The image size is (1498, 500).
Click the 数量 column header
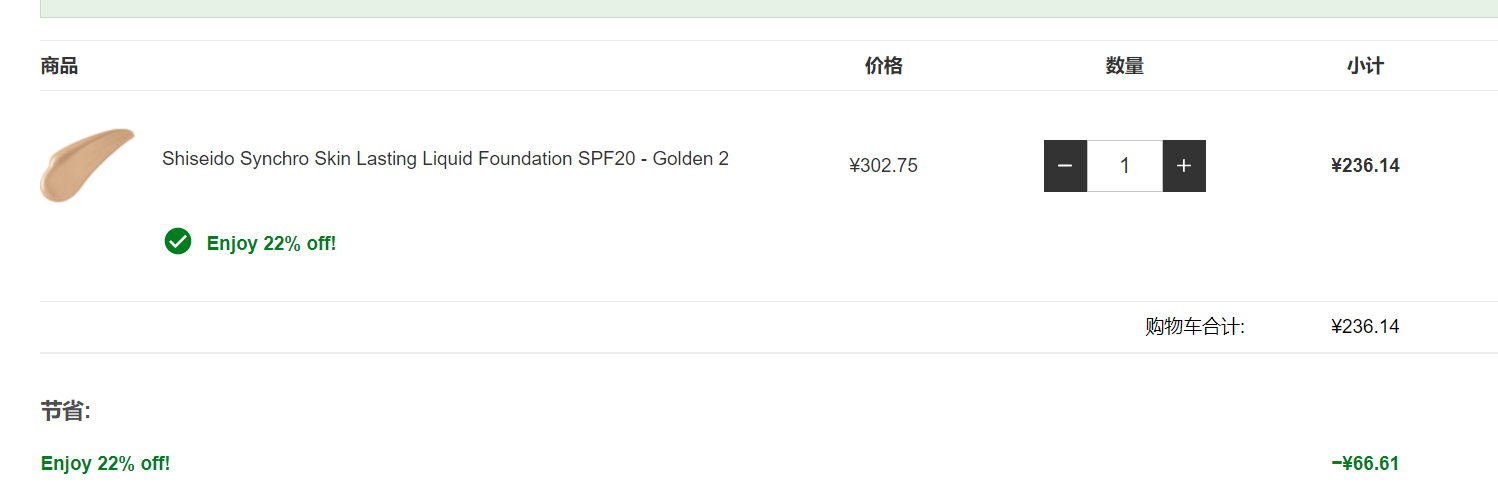1125,66
